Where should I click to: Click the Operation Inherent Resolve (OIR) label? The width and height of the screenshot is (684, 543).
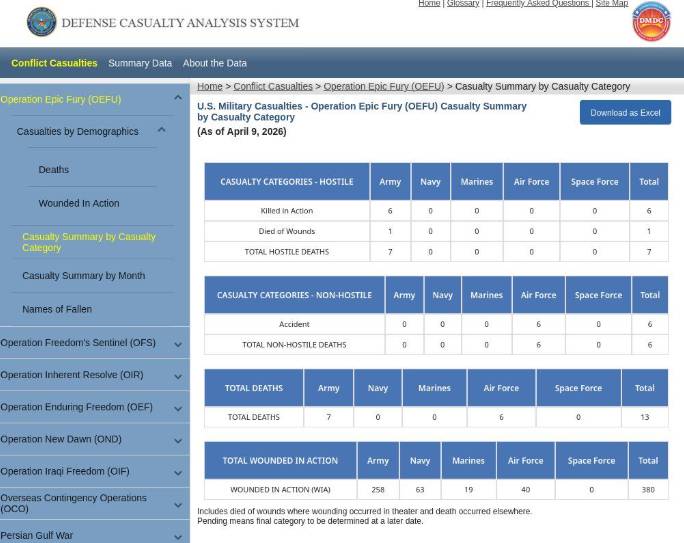pyautogui.click(x=72, y=375)
